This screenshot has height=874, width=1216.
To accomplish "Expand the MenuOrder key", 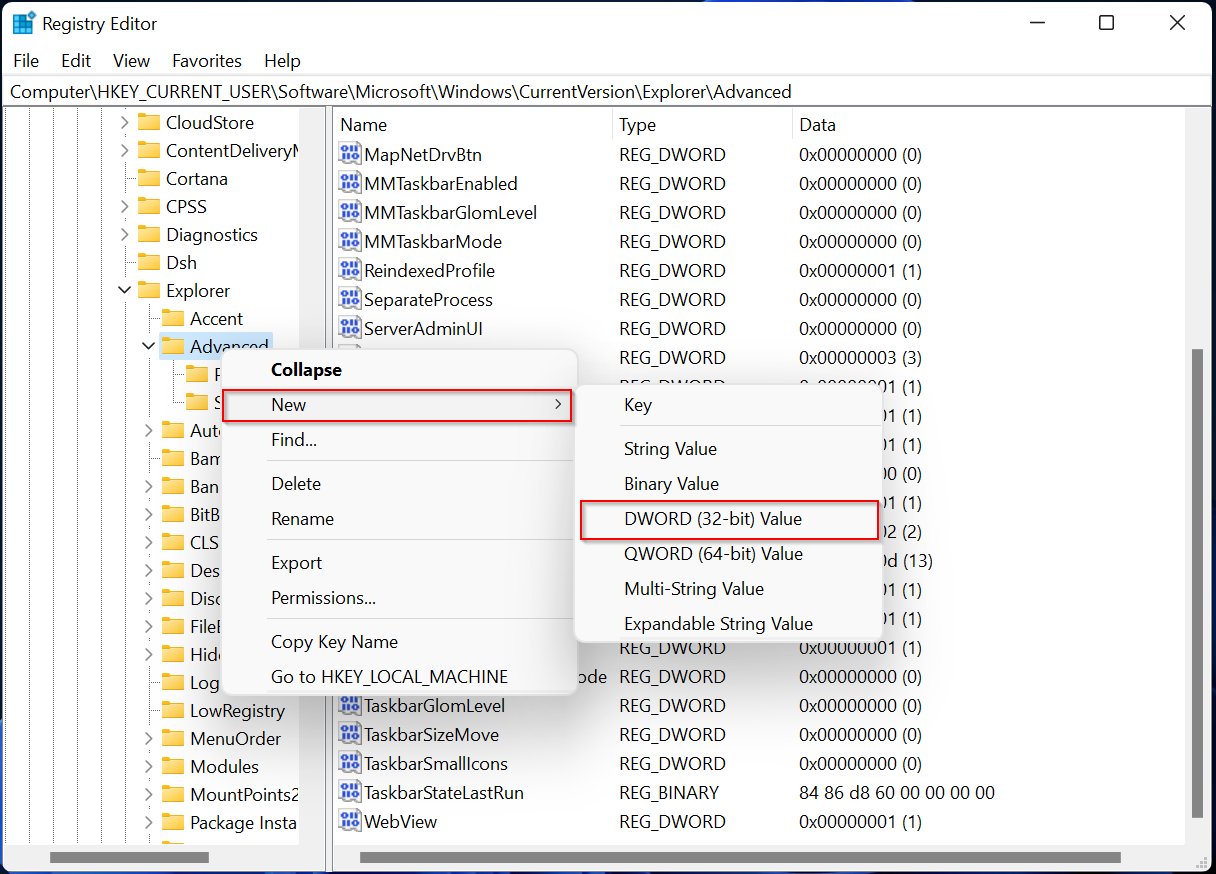I will pos(148,738).
